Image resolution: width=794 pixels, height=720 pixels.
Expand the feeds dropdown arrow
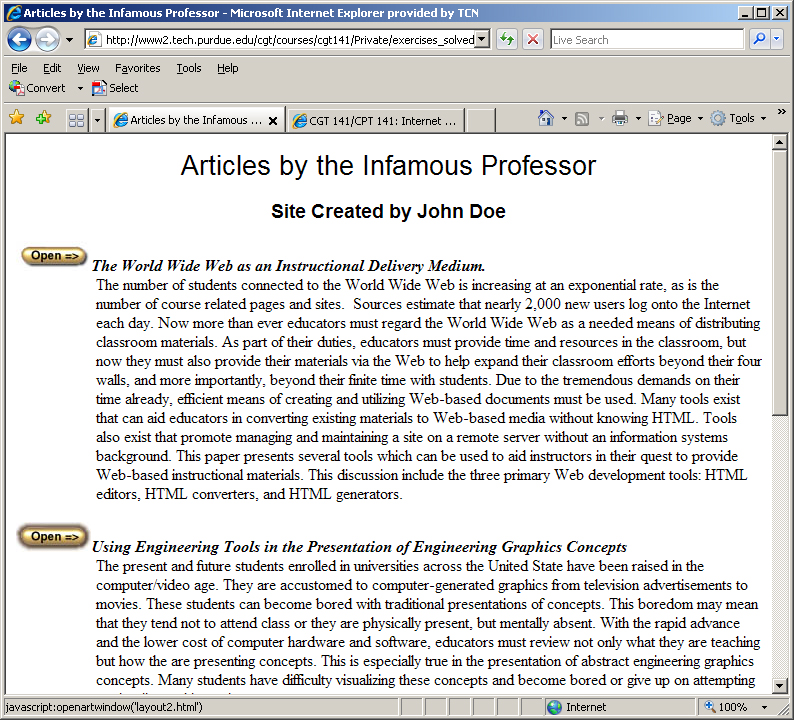tap(601, 118)
